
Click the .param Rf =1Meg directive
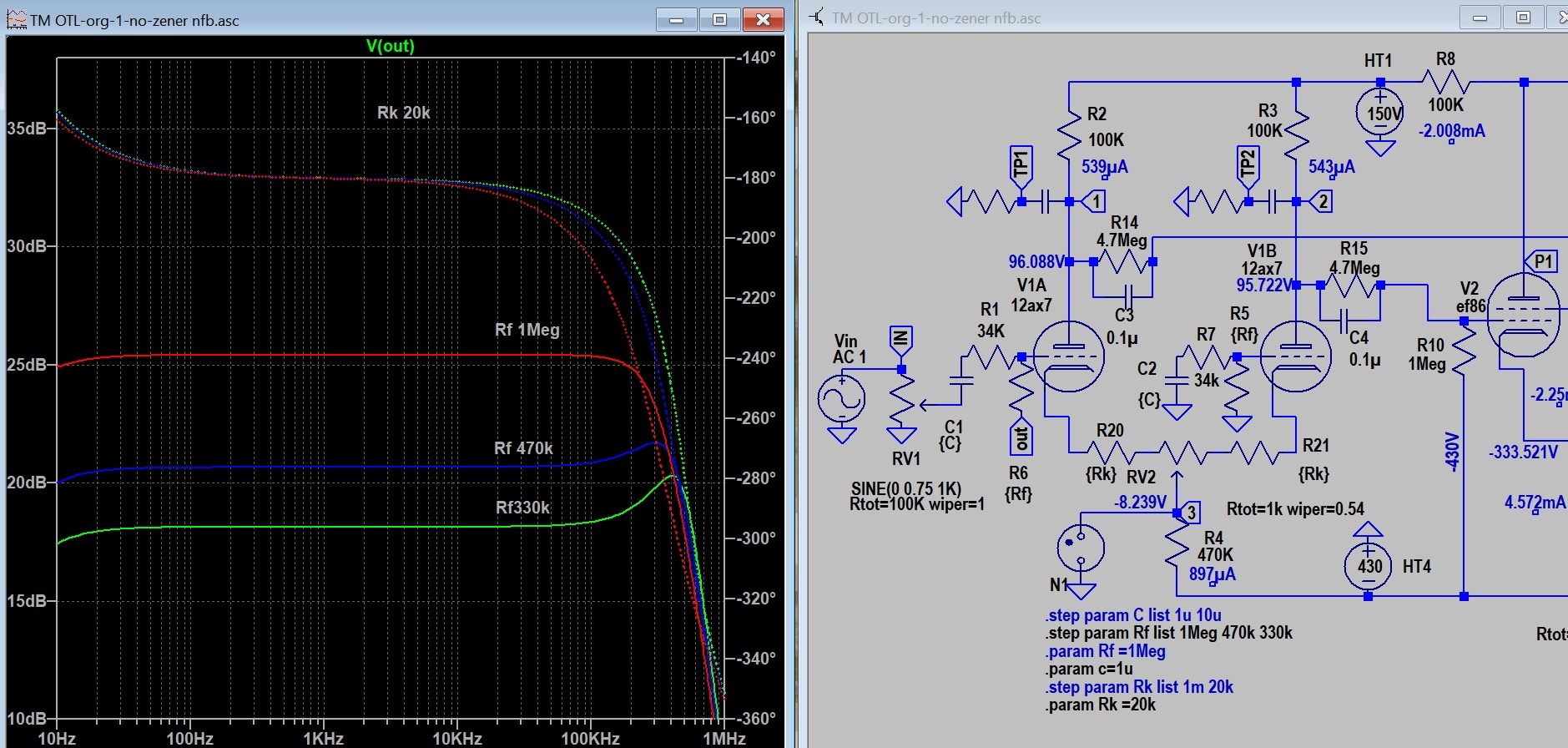pyautogui.click(x=1105, y=651)
